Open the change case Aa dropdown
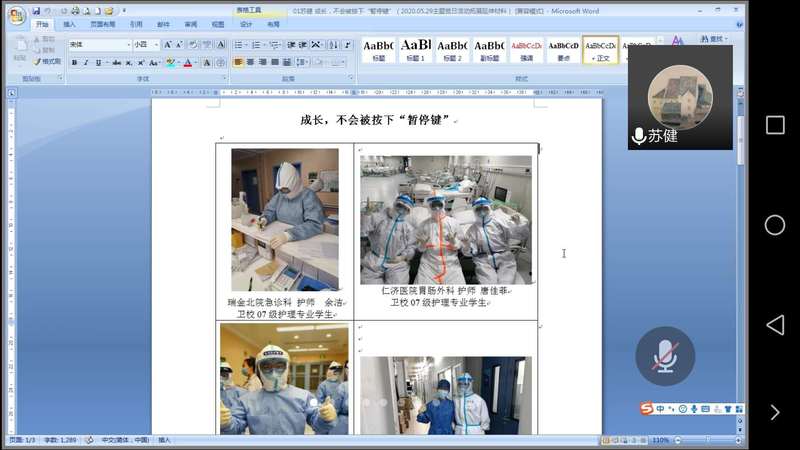Image resolution: width=800 pixels, height=450 pixels. click(x=154, y=63)
